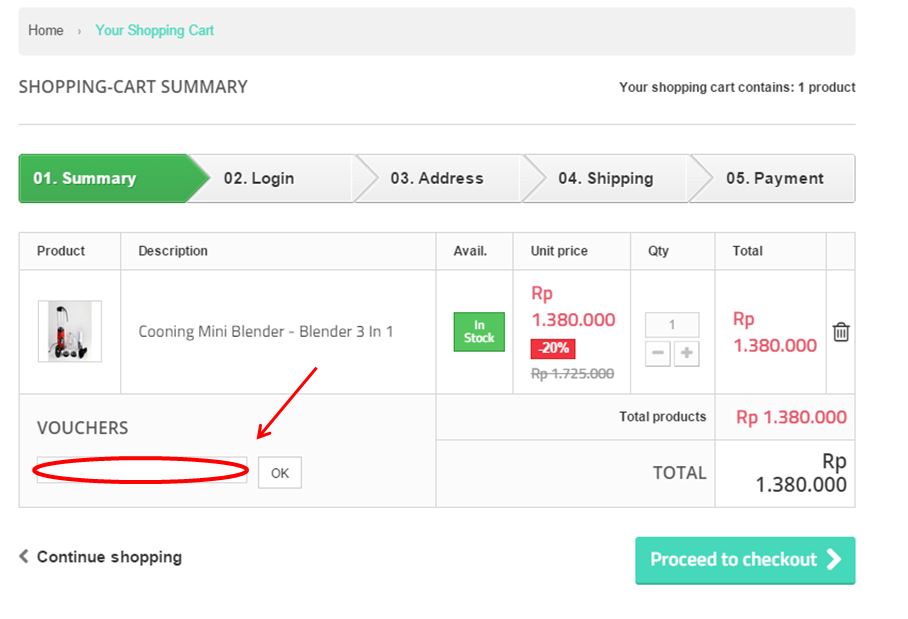This screenshot has height=619, width=908.
Task: Apply voucher with the OK button
Action: 280,473
